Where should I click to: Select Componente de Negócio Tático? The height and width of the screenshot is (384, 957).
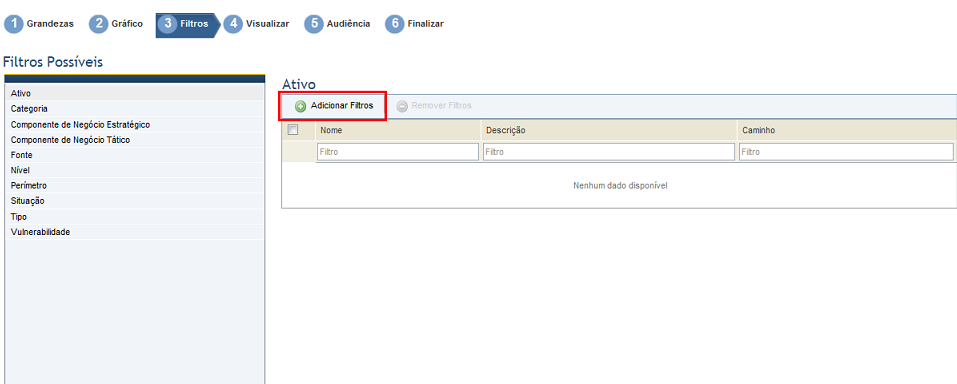134,140
